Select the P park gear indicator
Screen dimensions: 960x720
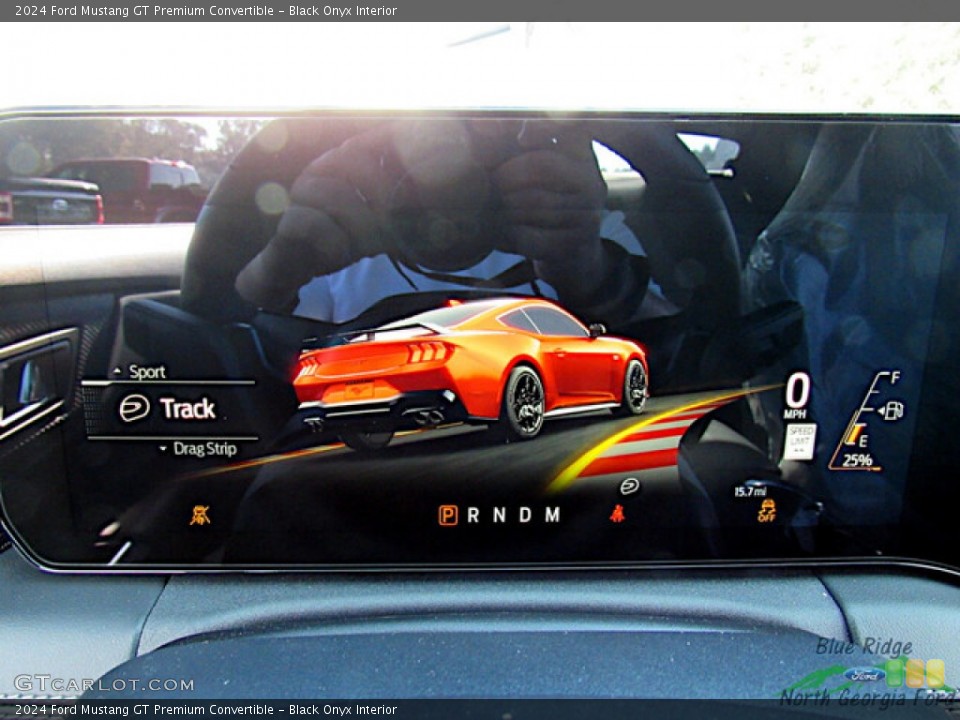[448, 516]
